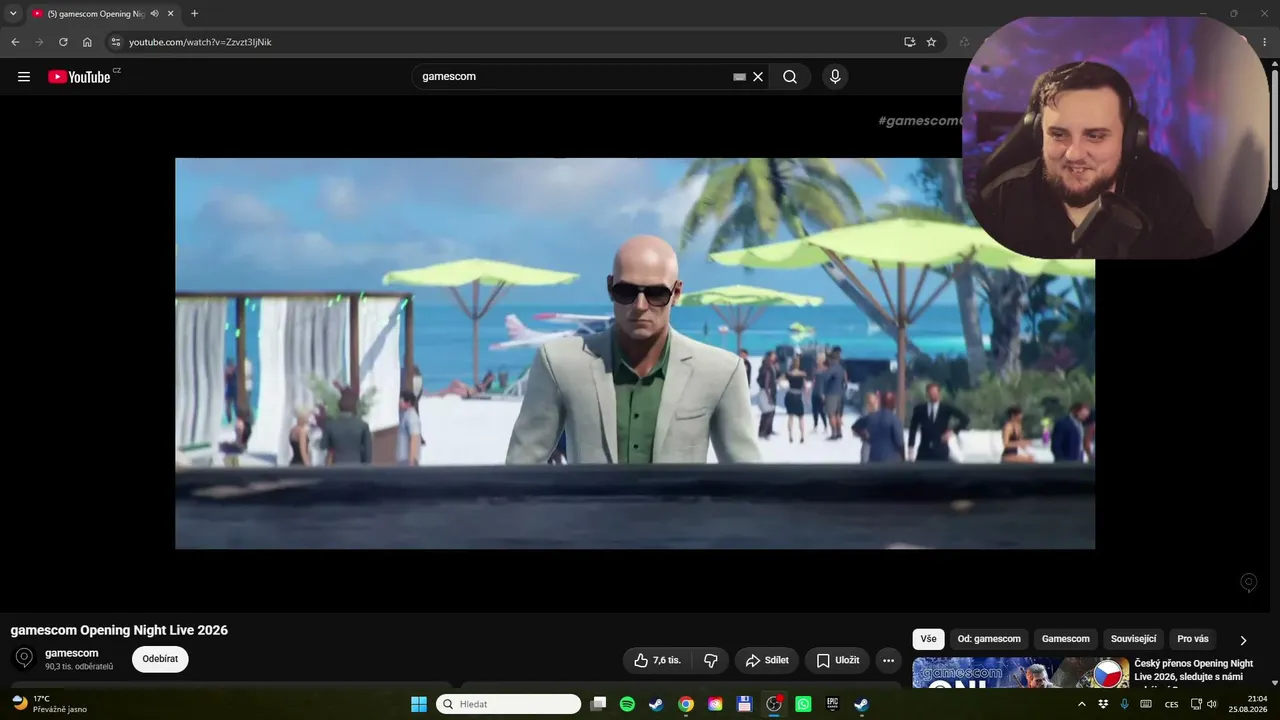
Task: Open the floppy disk app on taskbar
Action: click(x=744, y=704)
